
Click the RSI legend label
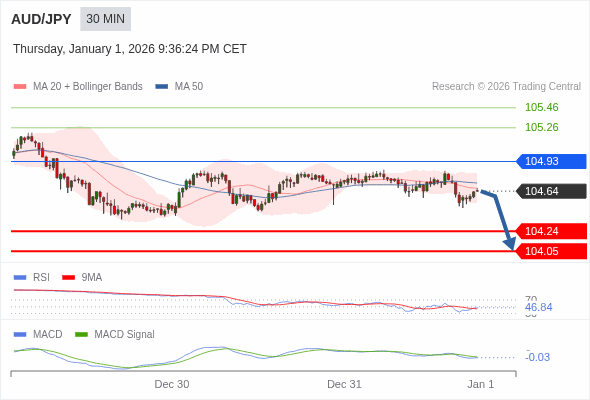(41, 278)
